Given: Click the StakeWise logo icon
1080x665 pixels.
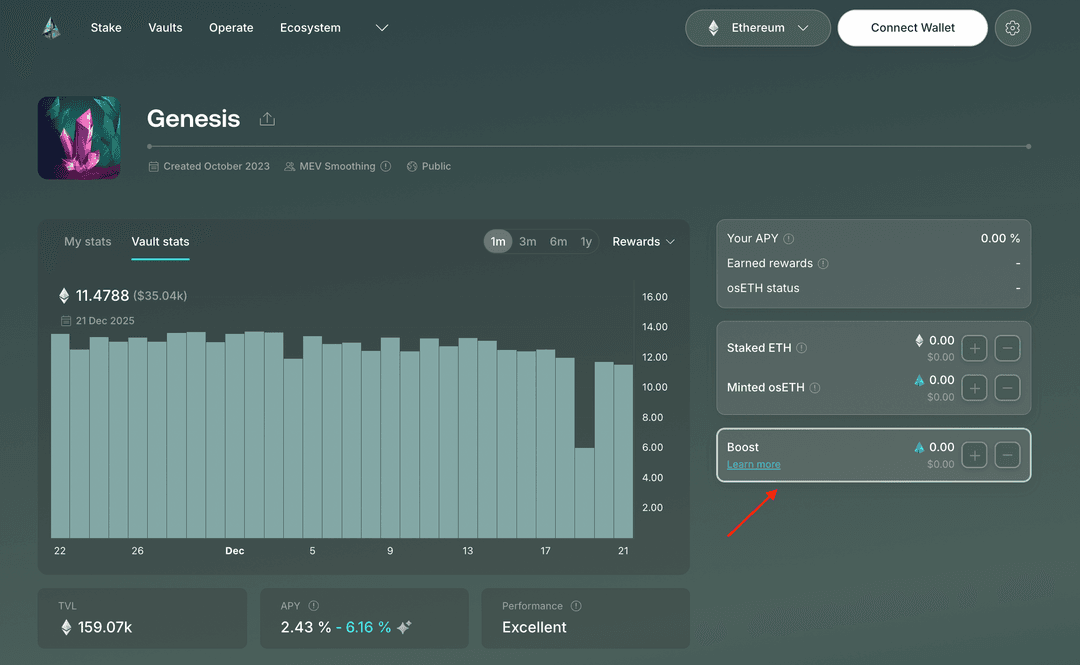Looking at the screenshot, I should tap(51, 28).
